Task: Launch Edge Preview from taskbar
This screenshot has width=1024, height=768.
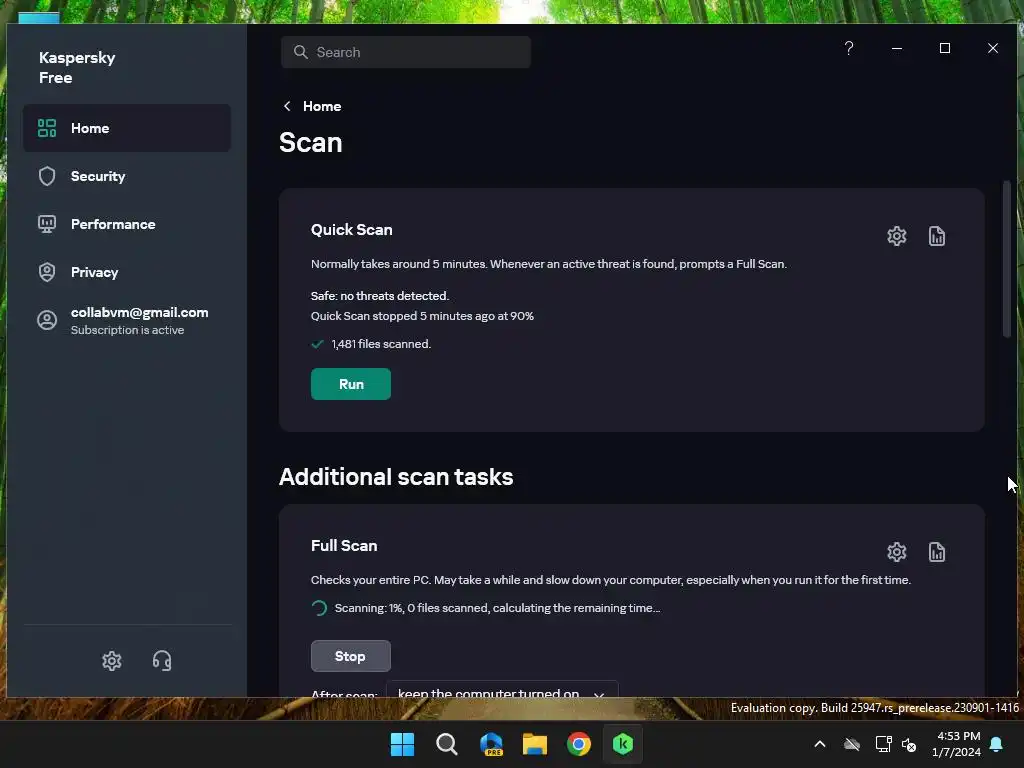Action: pos(491,744)
